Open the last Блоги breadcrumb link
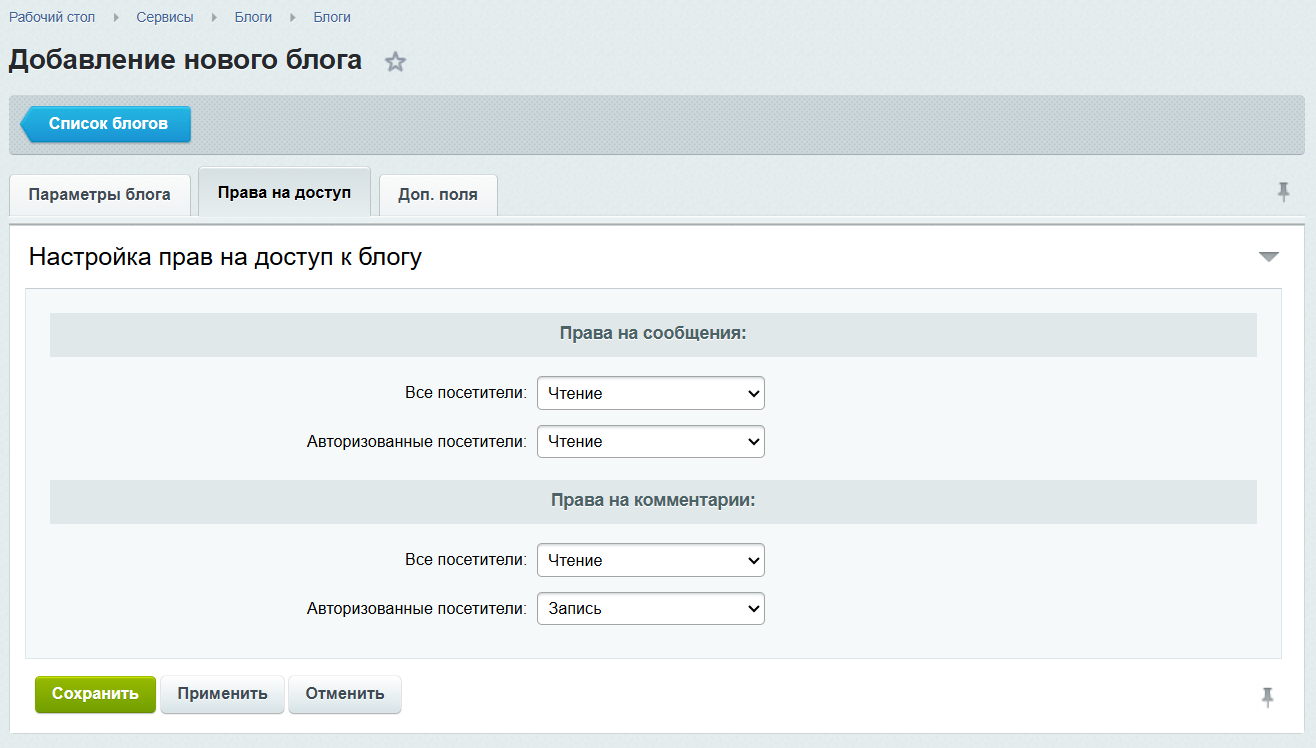1316x748 pixels. [x=332, y=17]
